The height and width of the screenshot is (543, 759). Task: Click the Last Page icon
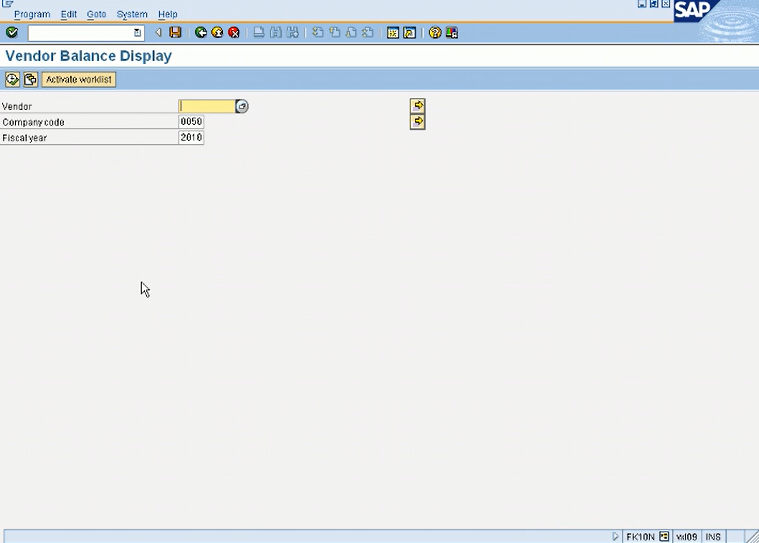click(x=368, y=32)
